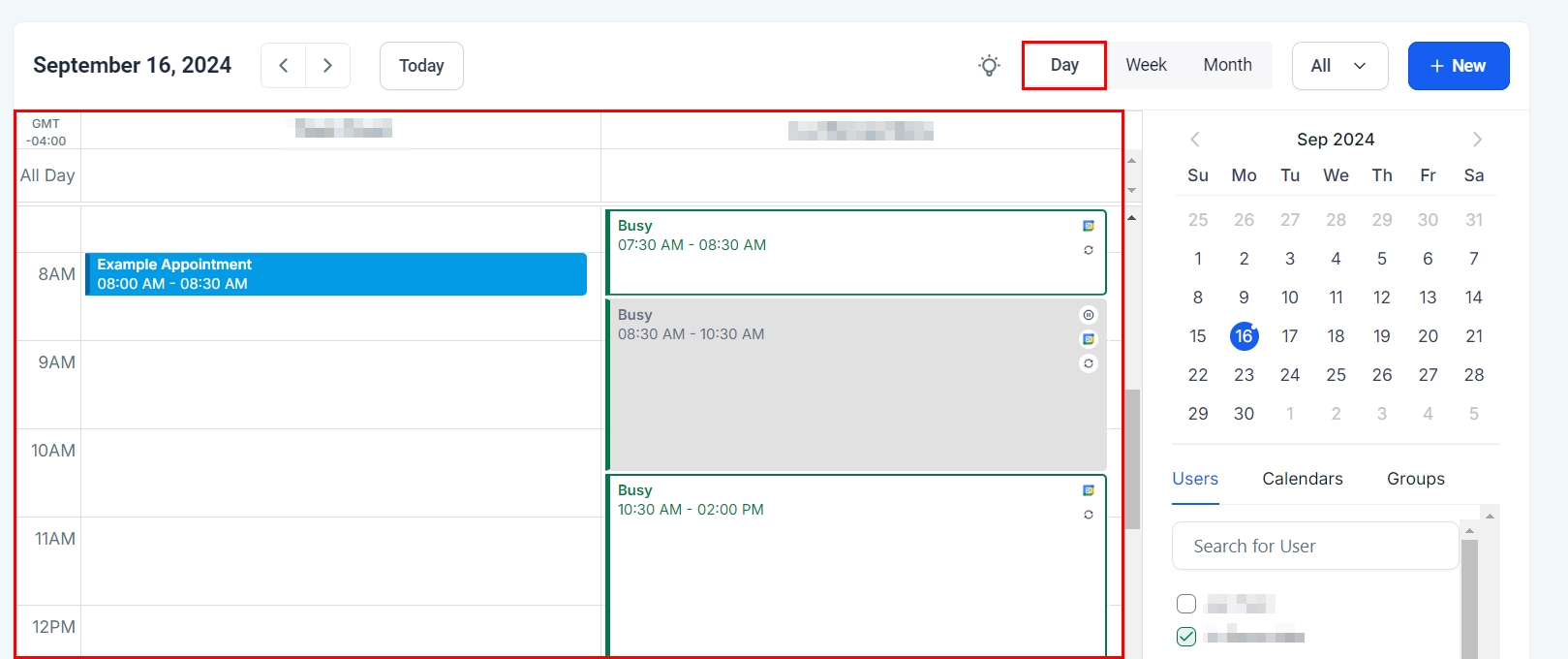This screenshot has height=659, width=1568.
Task: Select September 30 in mini calendar
Action: [x=1244, y=414]
